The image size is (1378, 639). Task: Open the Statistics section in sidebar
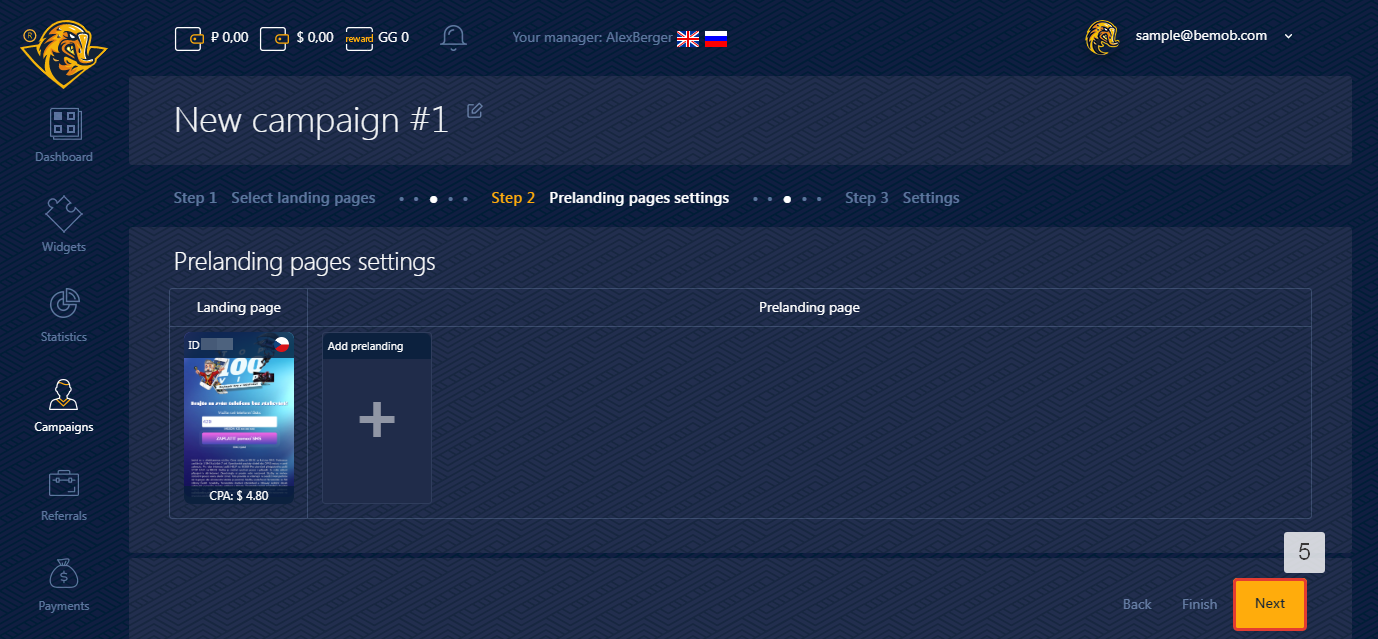coord(63,313)
